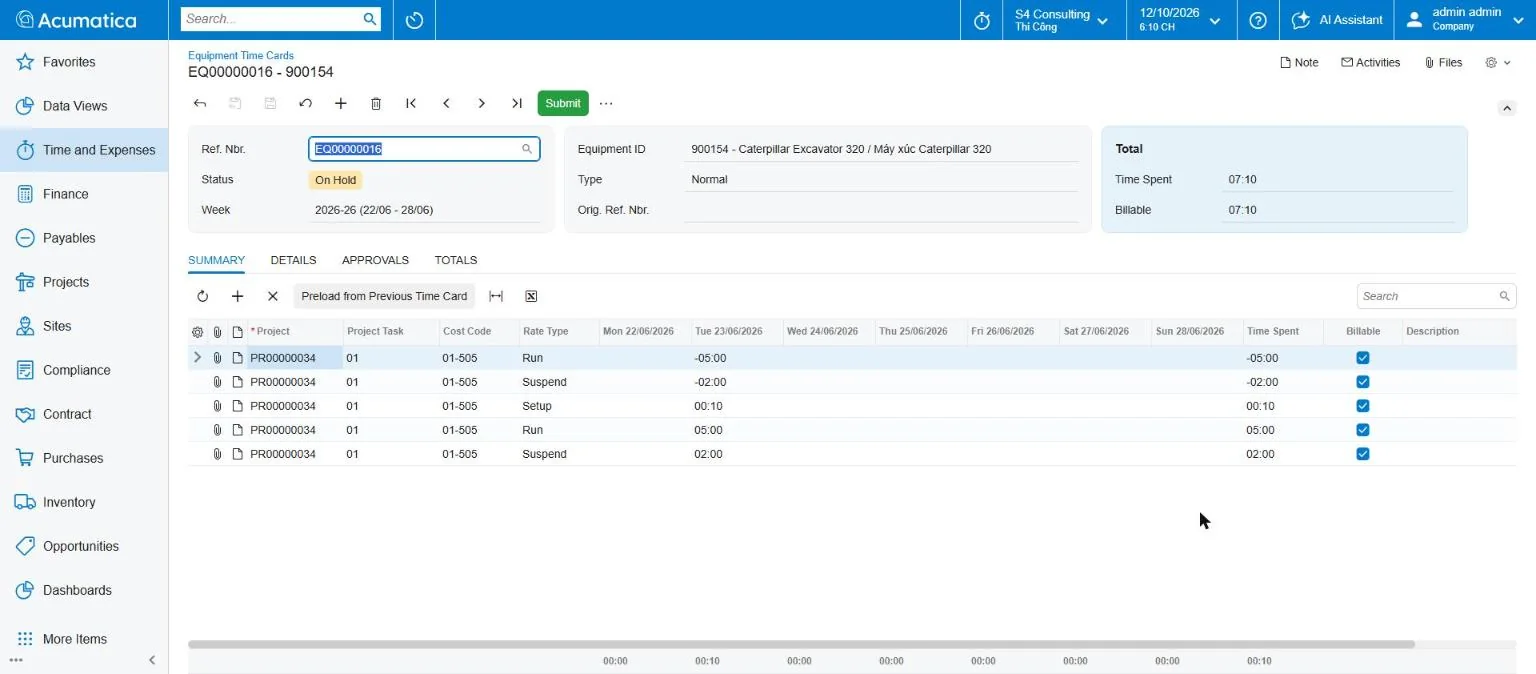1536x674 pixels.
Task: Open the timer stopwatch icon in header
Action: [x=981, y=20]
